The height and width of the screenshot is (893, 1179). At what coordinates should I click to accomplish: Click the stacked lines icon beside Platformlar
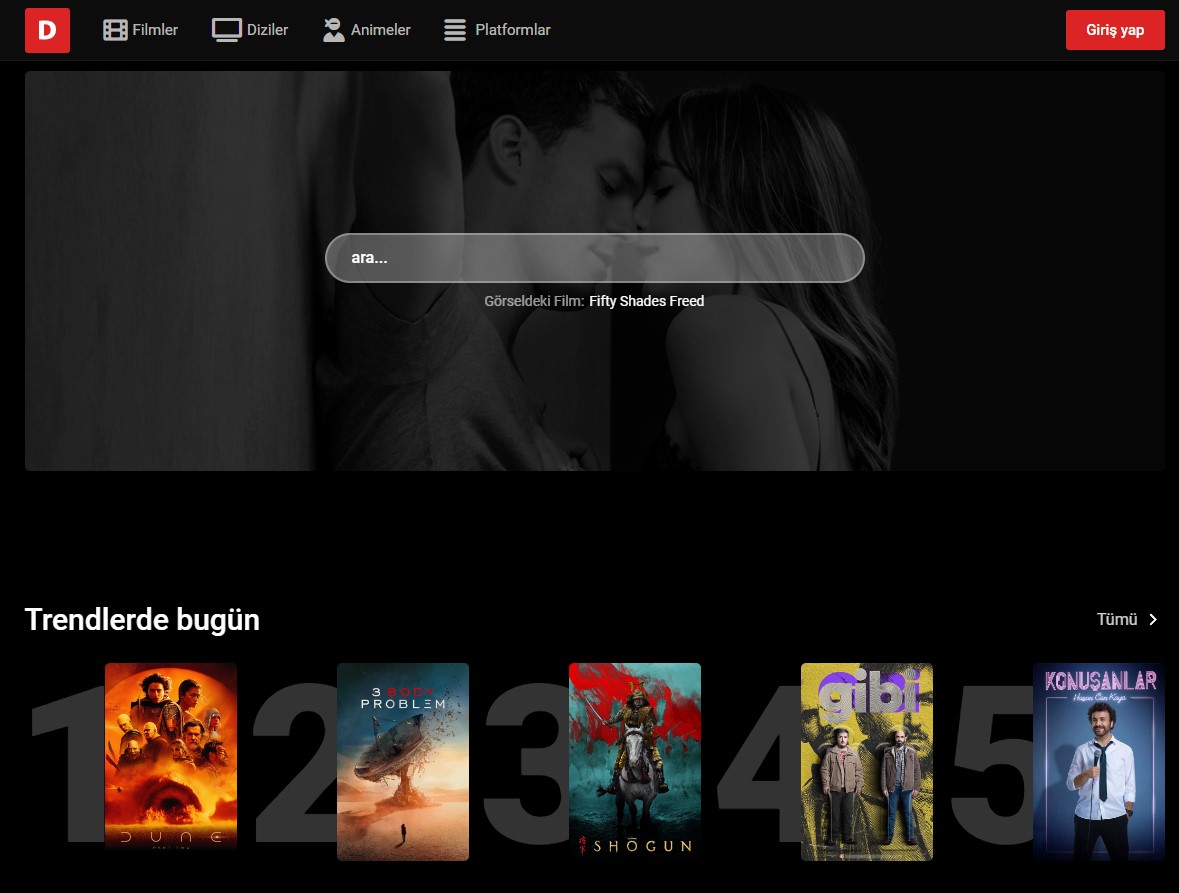point(455,30)
